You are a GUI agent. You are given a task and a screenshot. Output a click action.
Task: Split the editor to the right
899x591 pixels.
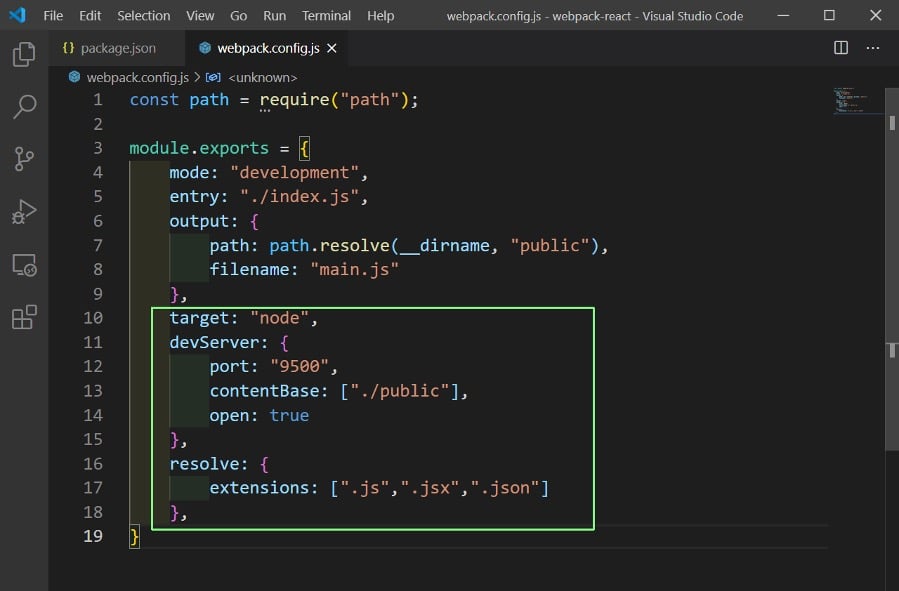pyautogui.click(x=841, y=48)
